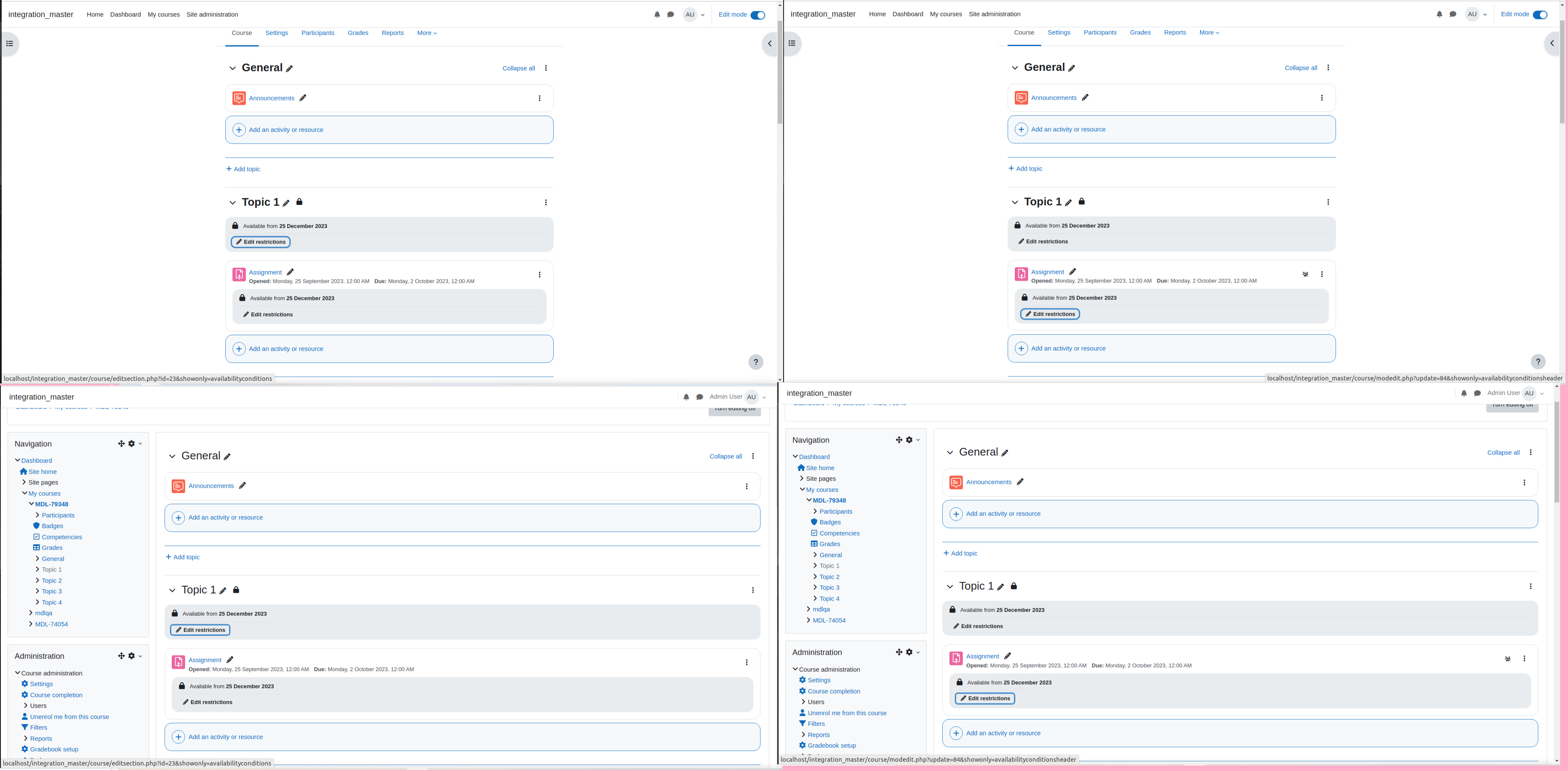Collapse Topic 1 chevron in top-right window

pyautogui.click(x=1015, y=202)
